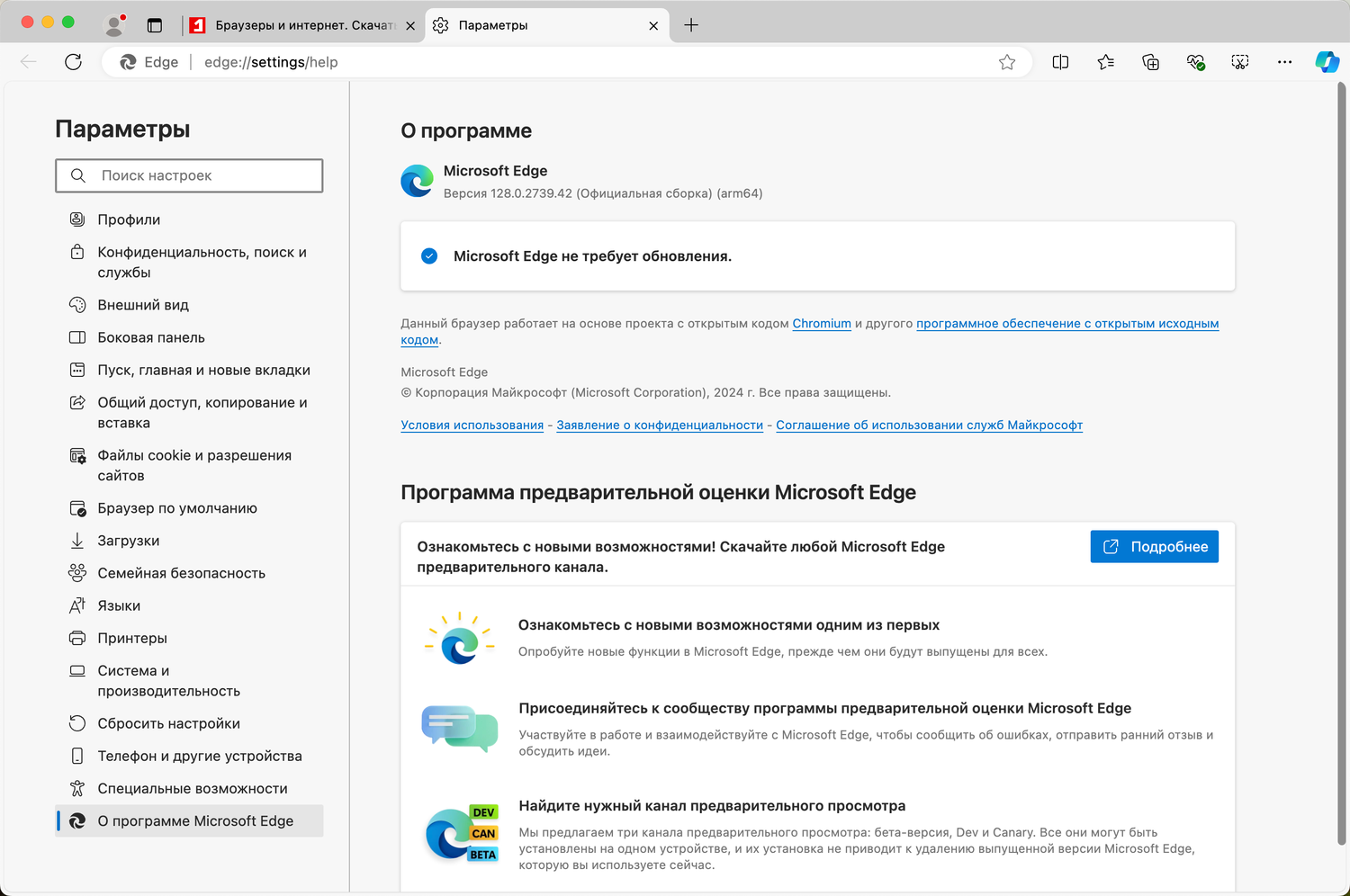Open the split screen view icon
The height and width of the screenshot is (896, 1350).
1060,62
